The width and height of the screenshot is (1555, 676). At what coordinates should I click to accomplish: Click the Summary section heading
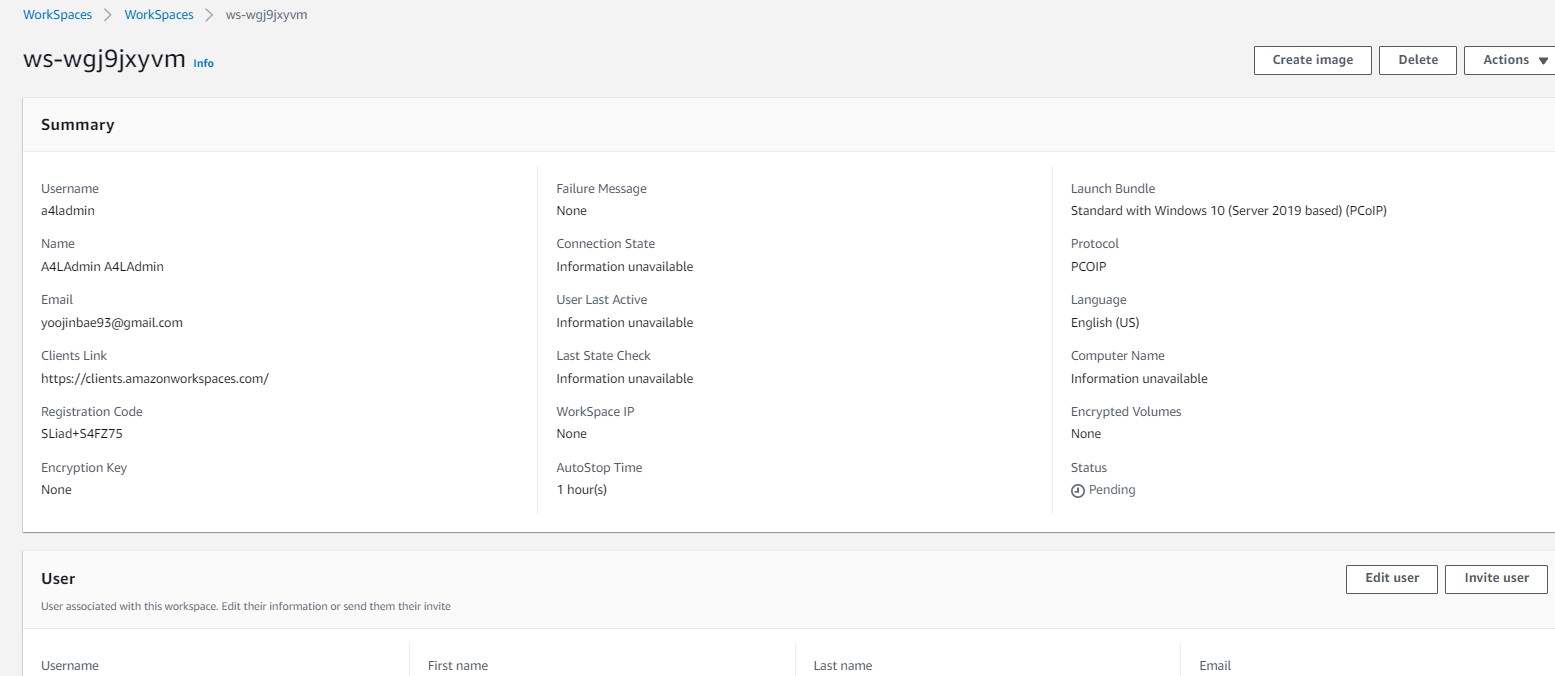(79, 124)
